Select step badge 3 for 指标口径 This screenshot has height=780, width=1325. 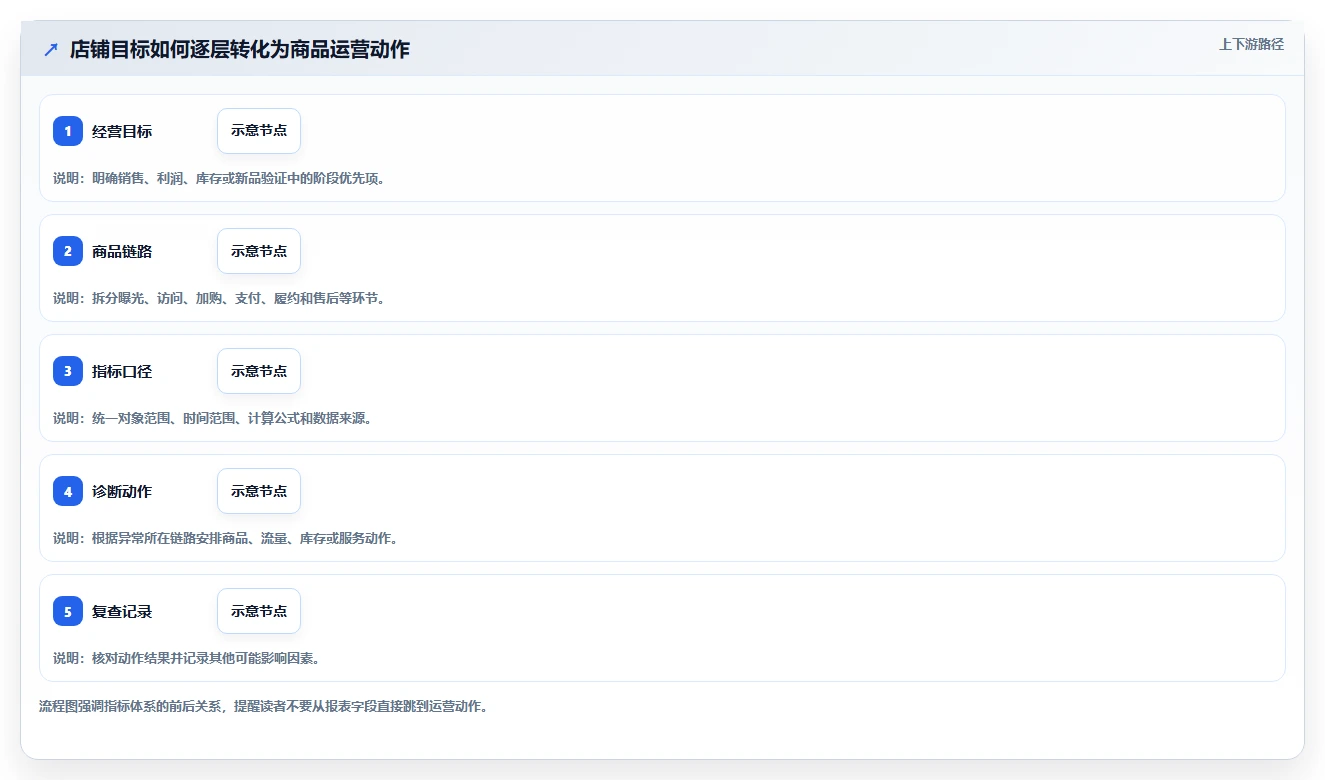point(68,371)
